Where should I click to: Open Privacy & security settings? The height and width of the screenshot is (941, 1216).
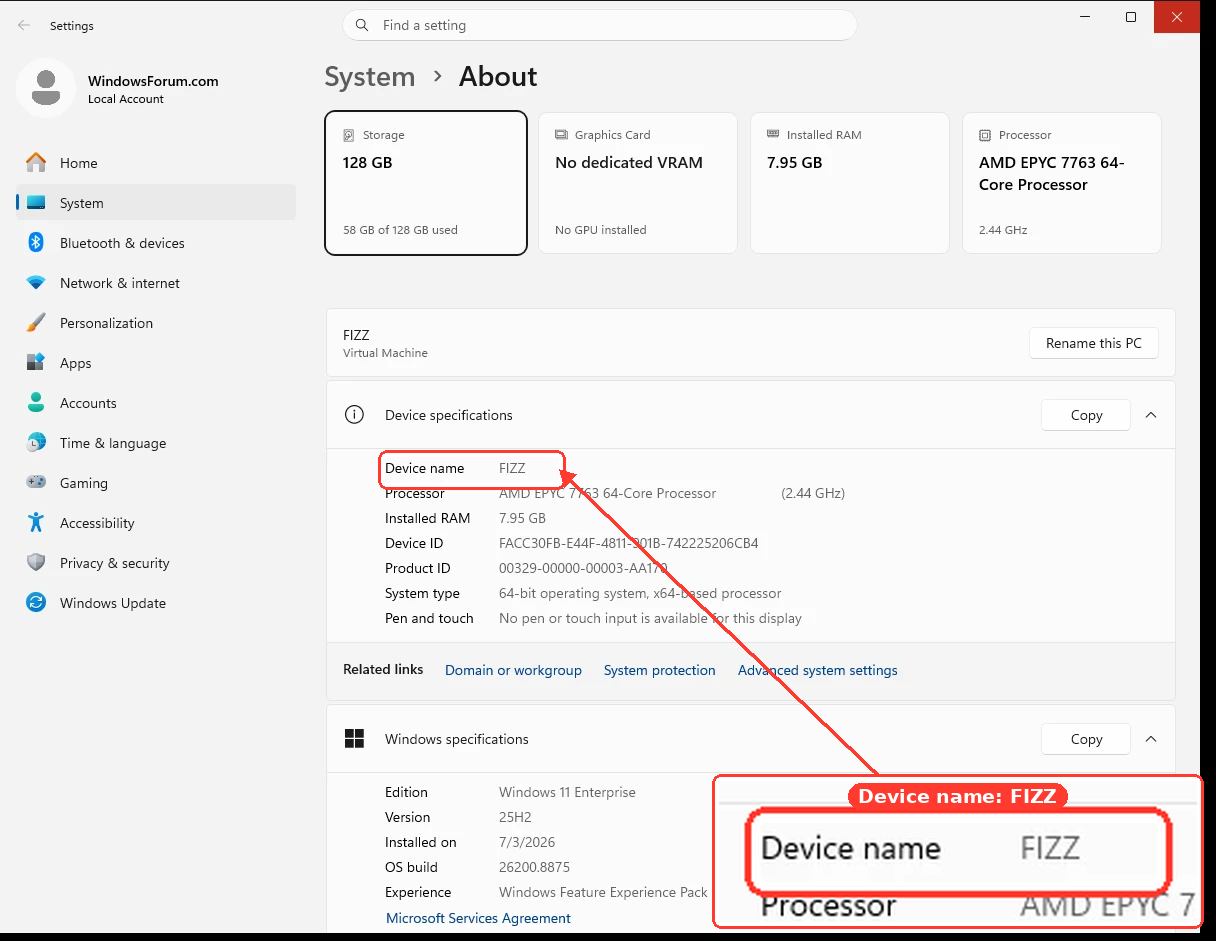(156, 563)
